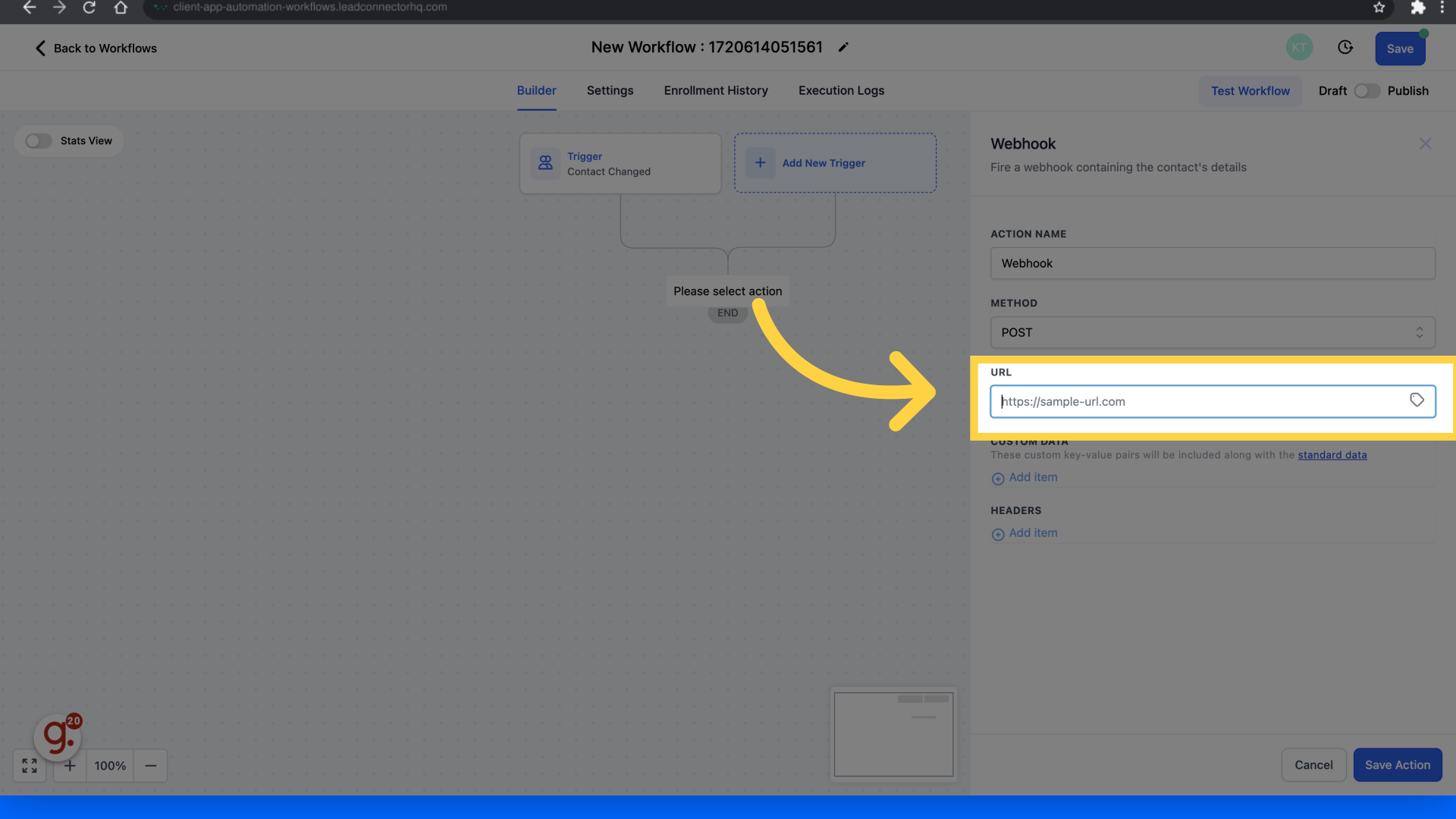The width and height of the screenshot is (1456, 819).
Task: Open the KT user avatar
Action: 1300,48
